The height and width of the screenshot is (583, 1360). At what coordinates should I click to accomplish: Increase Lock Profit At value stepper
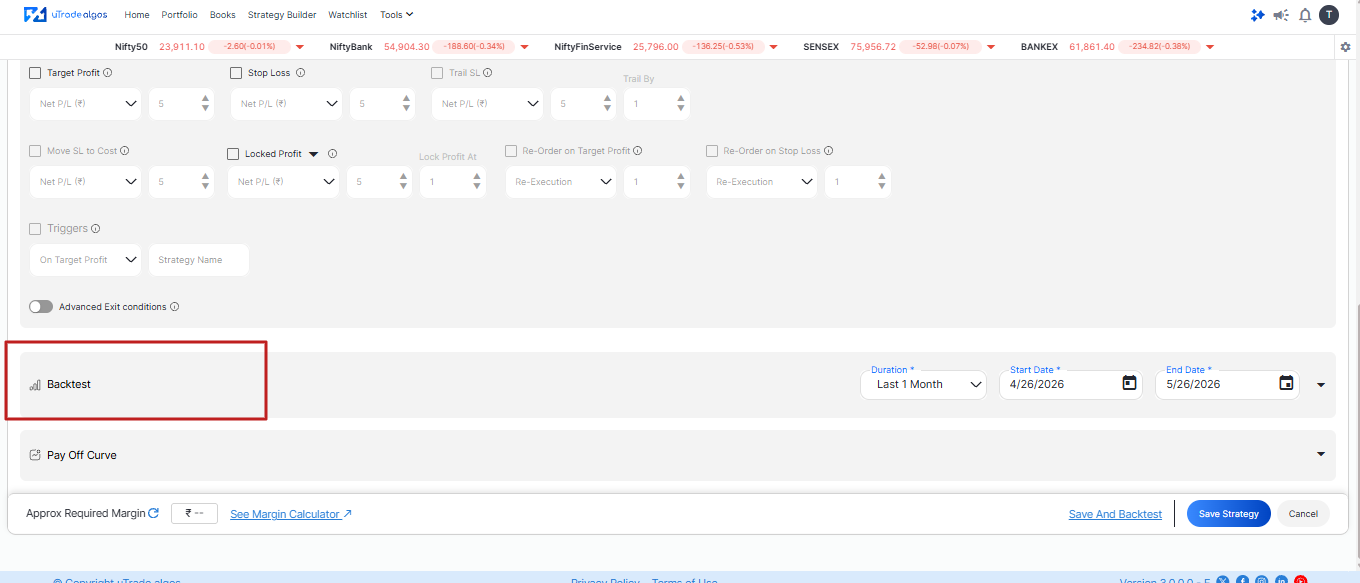pyautogui.click(x=477, y=176)
